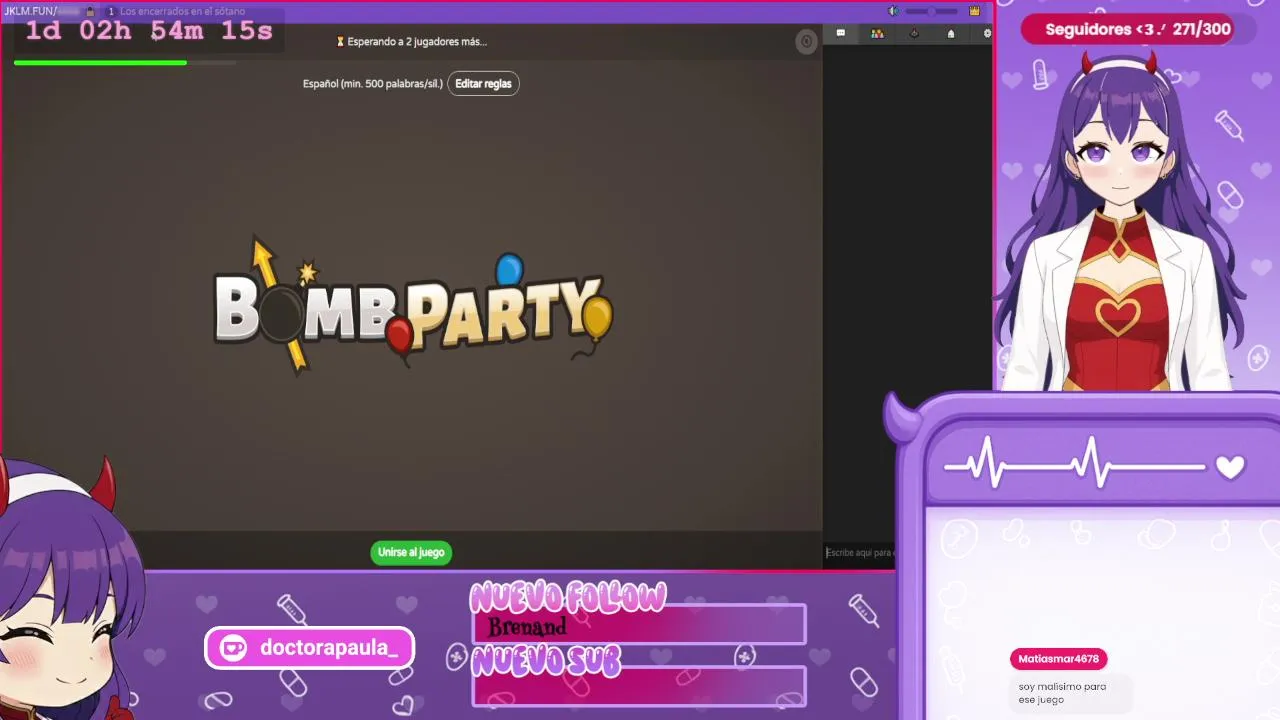Open the chat tab speech bubble icon
The image size is (1280, 720).
pyautogui.click(x=841, y=33)
